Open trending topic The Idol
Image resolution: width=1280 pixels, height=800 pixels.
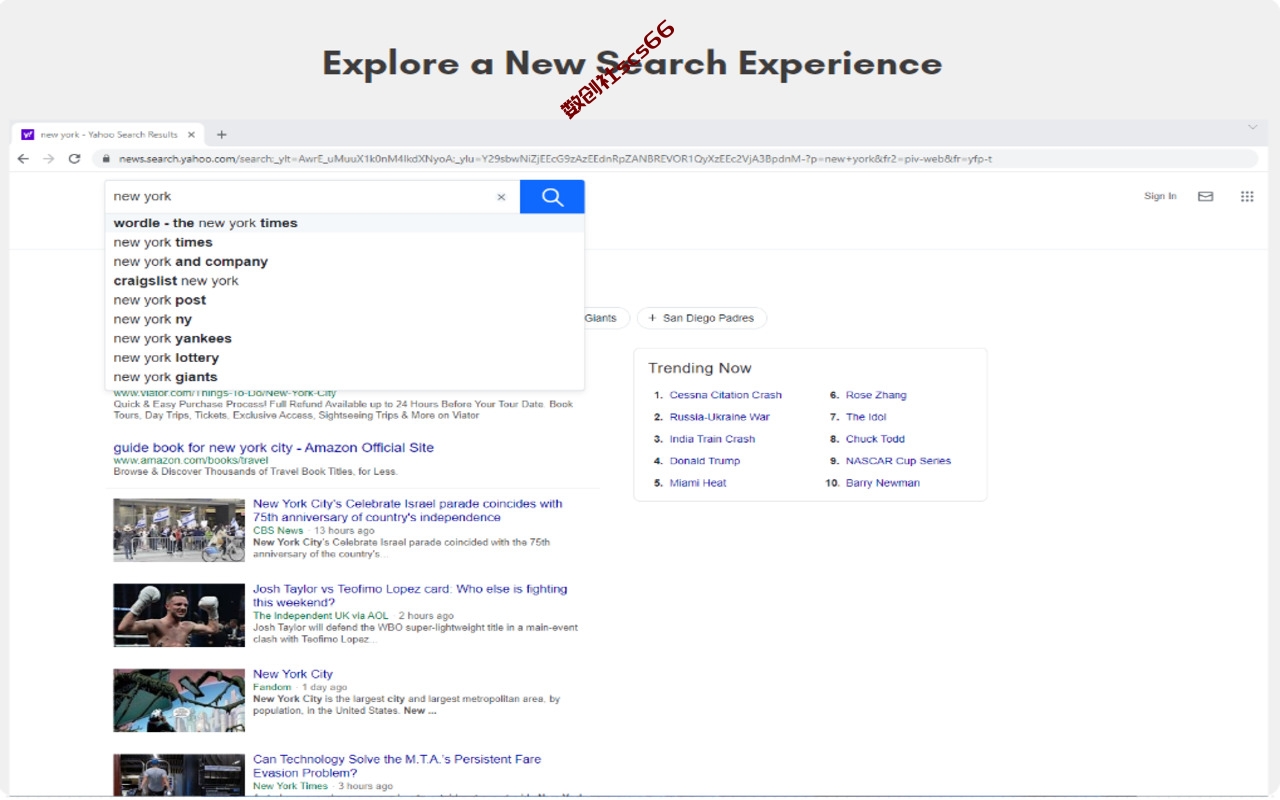click(866, 417)
